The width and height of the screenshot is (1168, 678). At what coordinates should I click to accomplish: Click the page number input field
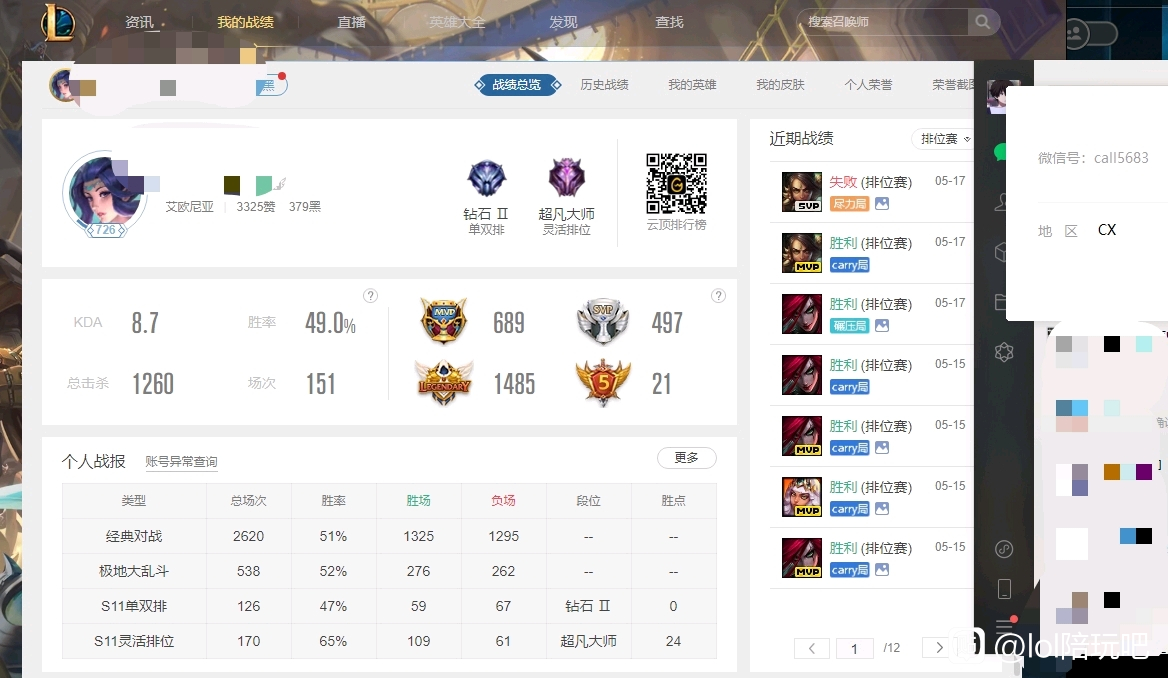(x=854, y=648)
